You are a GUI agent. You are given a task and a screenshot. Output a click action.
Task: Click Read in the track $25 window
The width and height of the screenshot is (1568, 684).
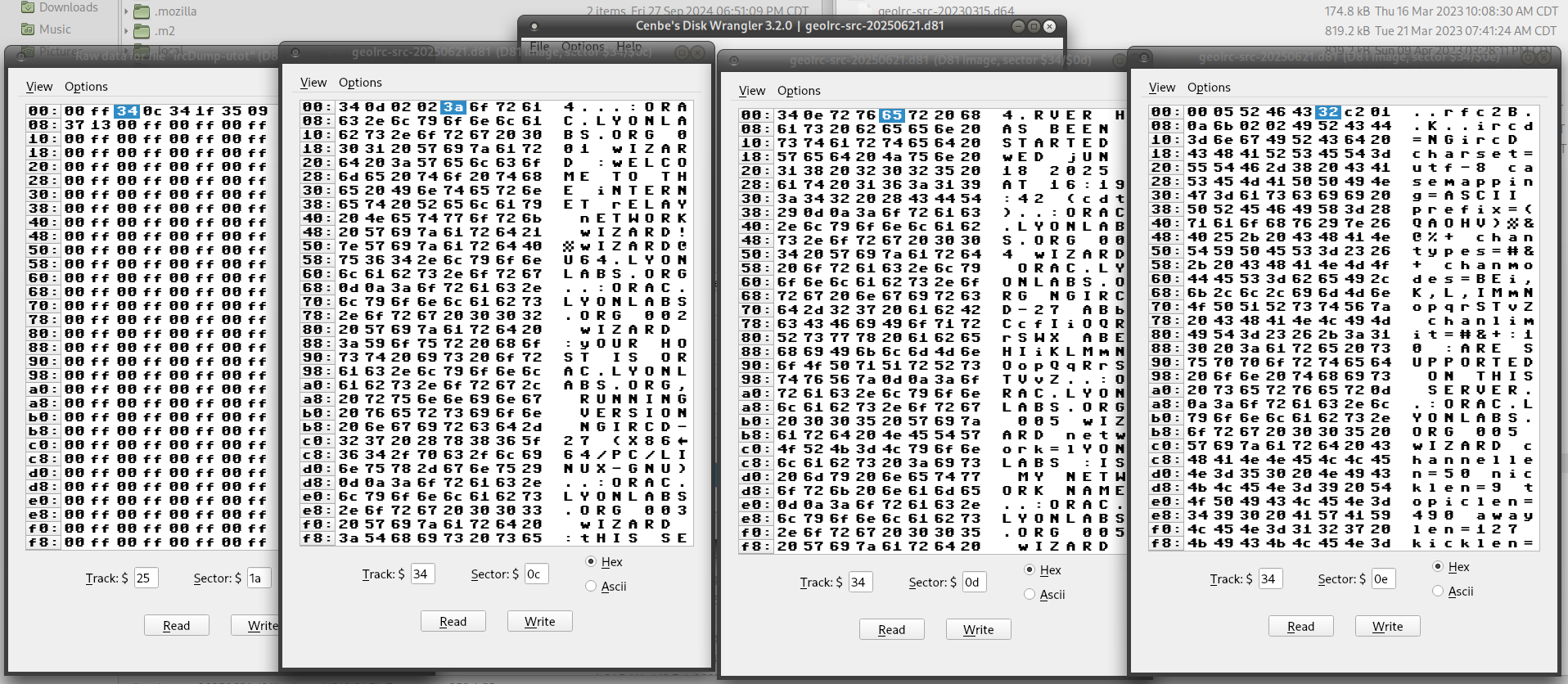click(177, 625)
